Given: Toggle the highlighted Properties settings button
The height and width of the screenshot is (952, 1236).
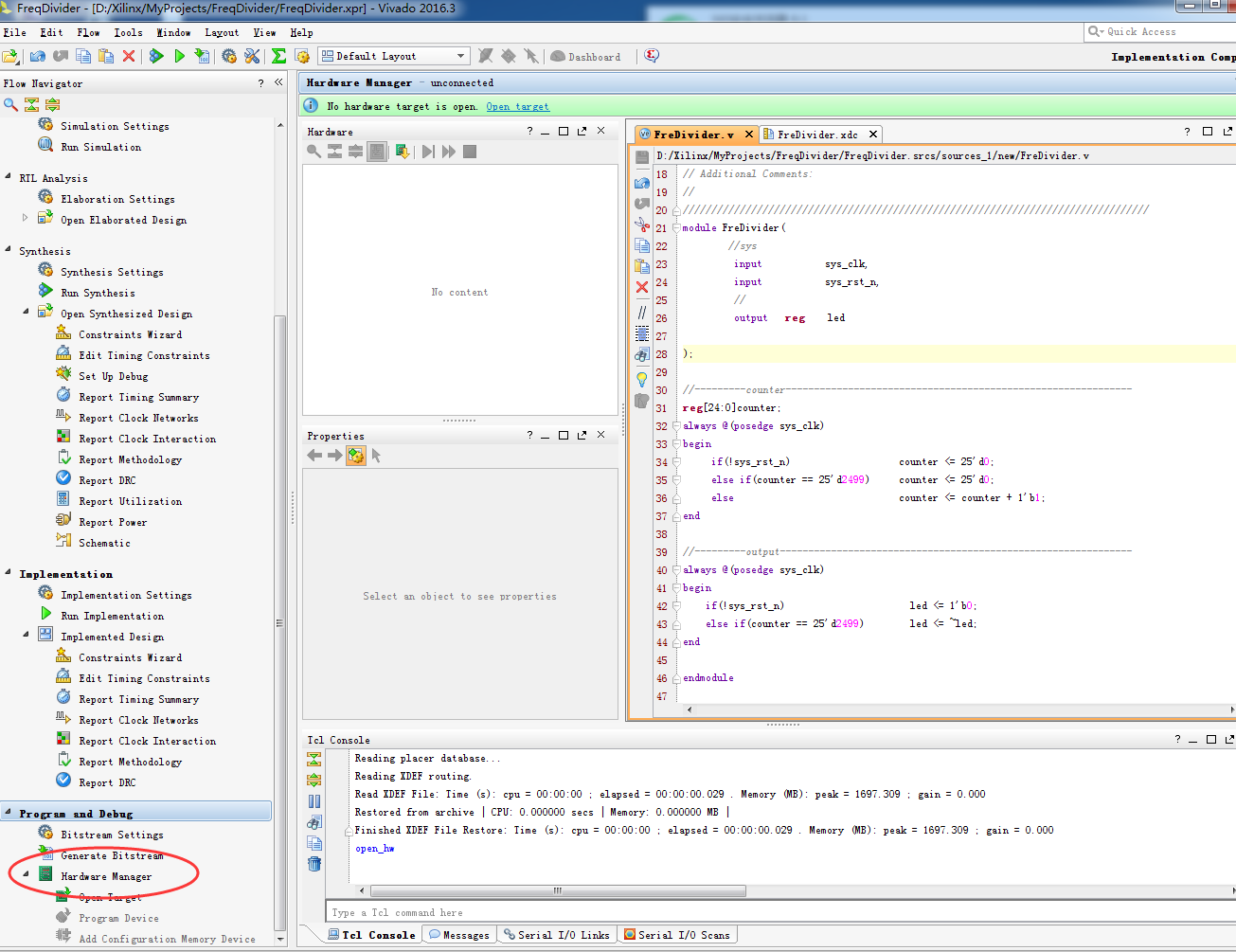Looking at the screenshot, I should 356,457.
